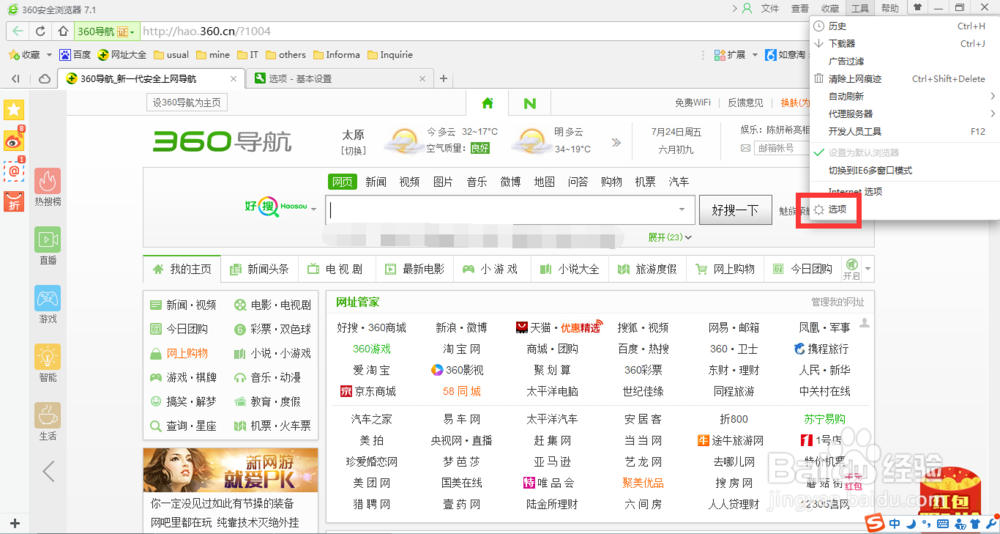Expand the 自动刷新 submenu

point(904,96)
